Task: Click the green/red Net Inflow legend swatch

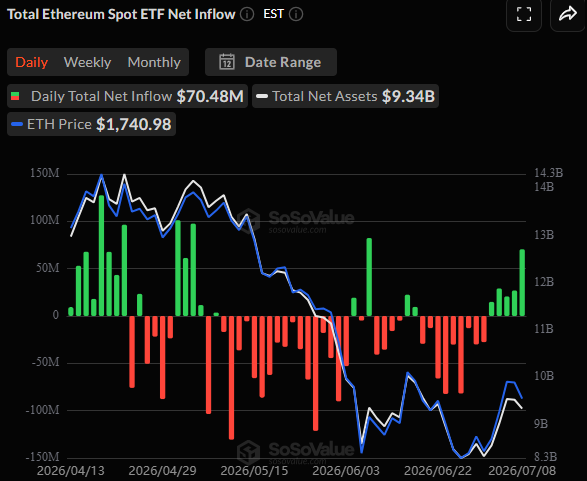Action: (15, 96)
